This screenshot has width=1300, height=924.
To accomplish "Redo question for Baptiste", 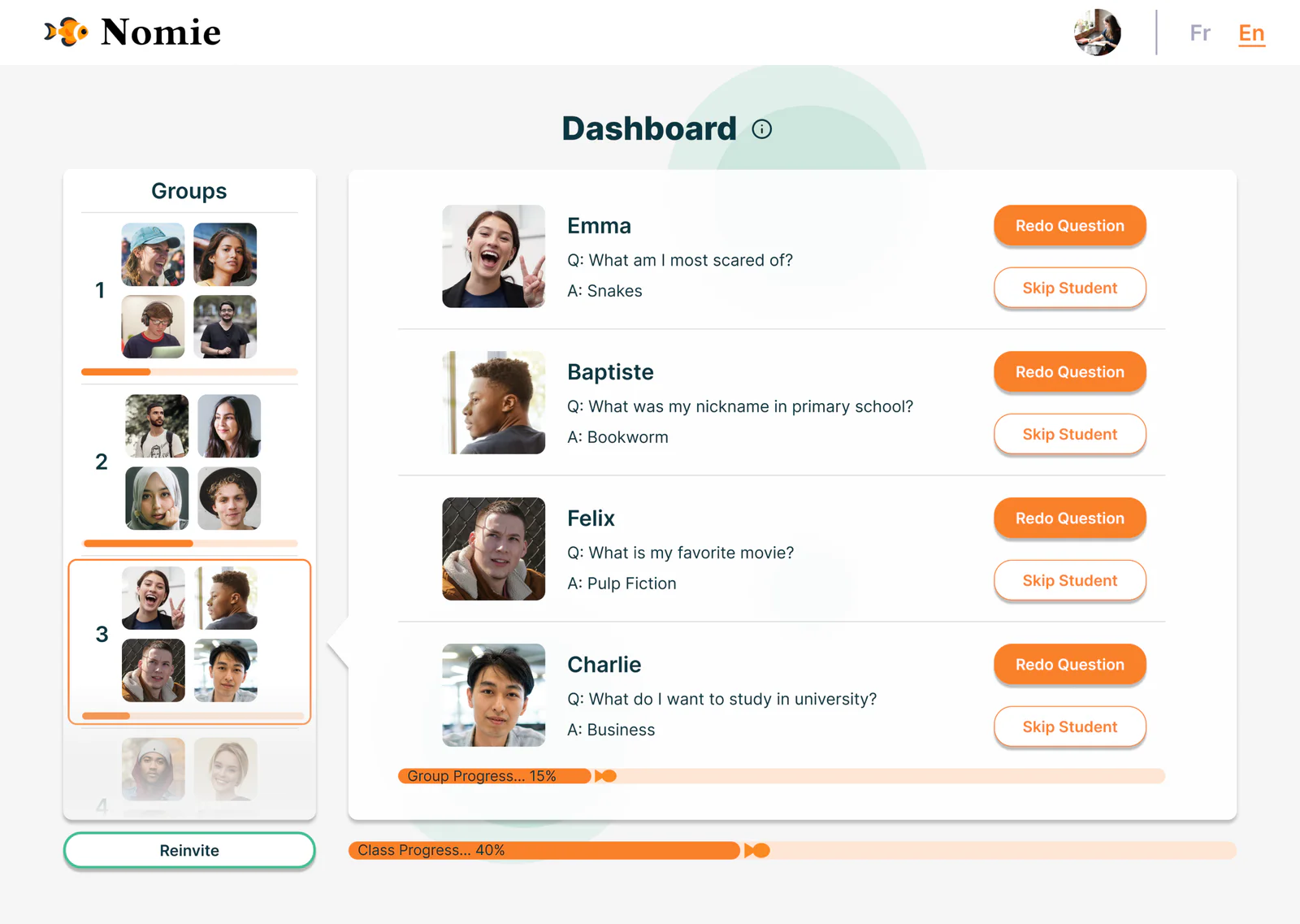I will coord(1069,372).
